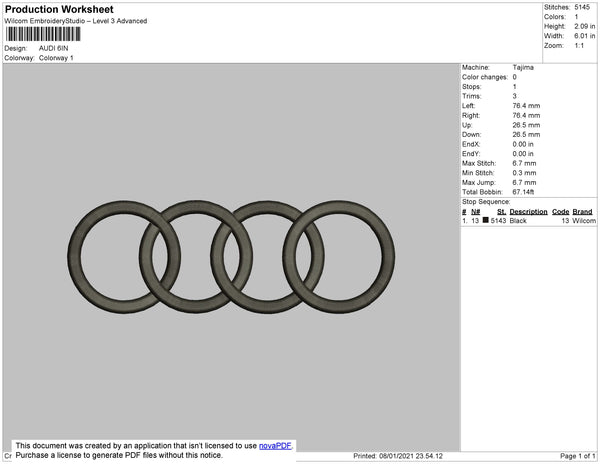Click the Audi four-rings design preview
This screenshot has height=464, width=600.
(x=231, y=257)
